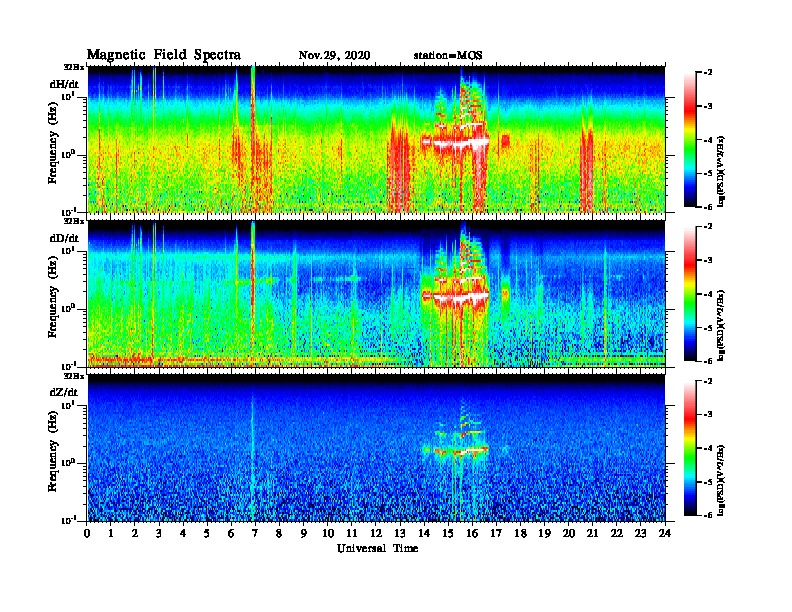Select the "Universal Time" axis title
The width and height of the screenshot is (792, 612).
pyautogui.click(x=377, y=548)
